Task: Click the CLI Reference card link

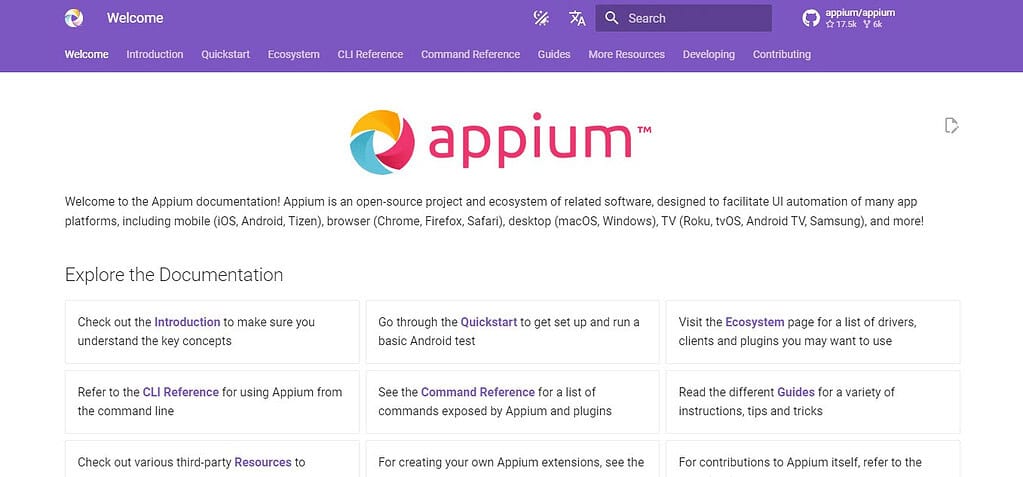Action: click(181, 392)
